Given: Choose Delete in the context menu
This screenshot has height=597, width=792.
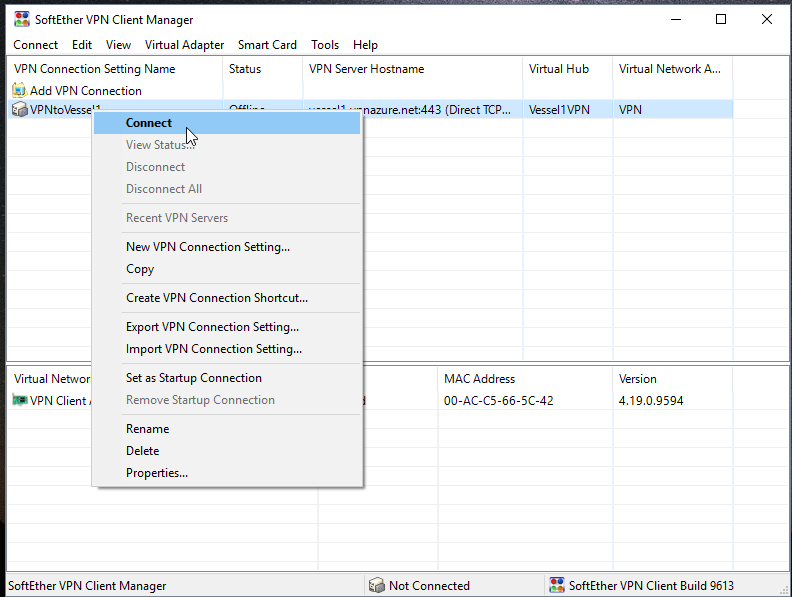Looking at the screenshot, I should coord(227,451).
